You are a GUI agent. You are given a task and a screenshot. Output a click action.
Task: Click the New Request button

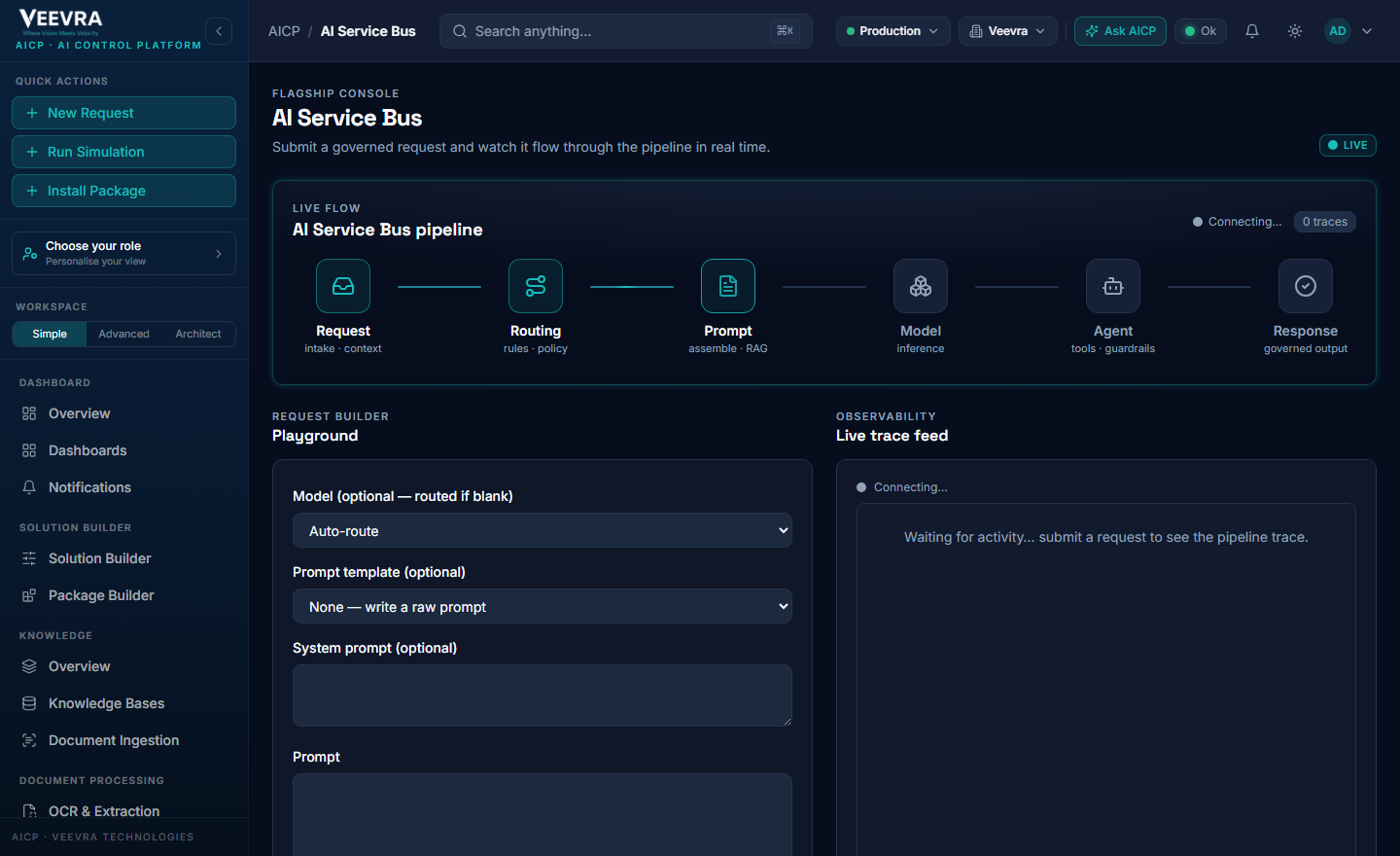coord(123,113)
